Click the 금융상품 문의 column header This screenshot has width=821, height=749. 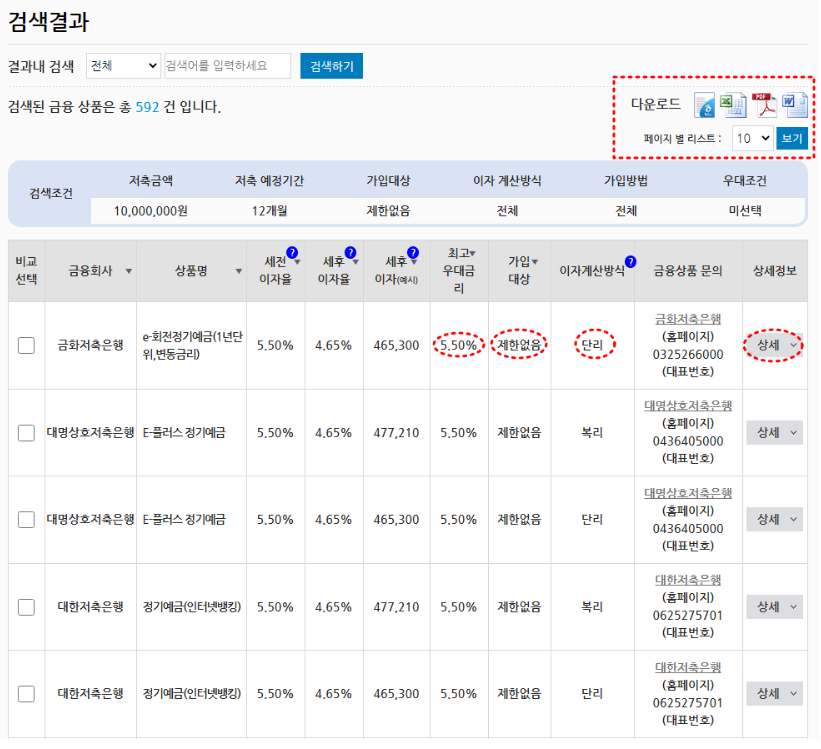click(688, 271)
